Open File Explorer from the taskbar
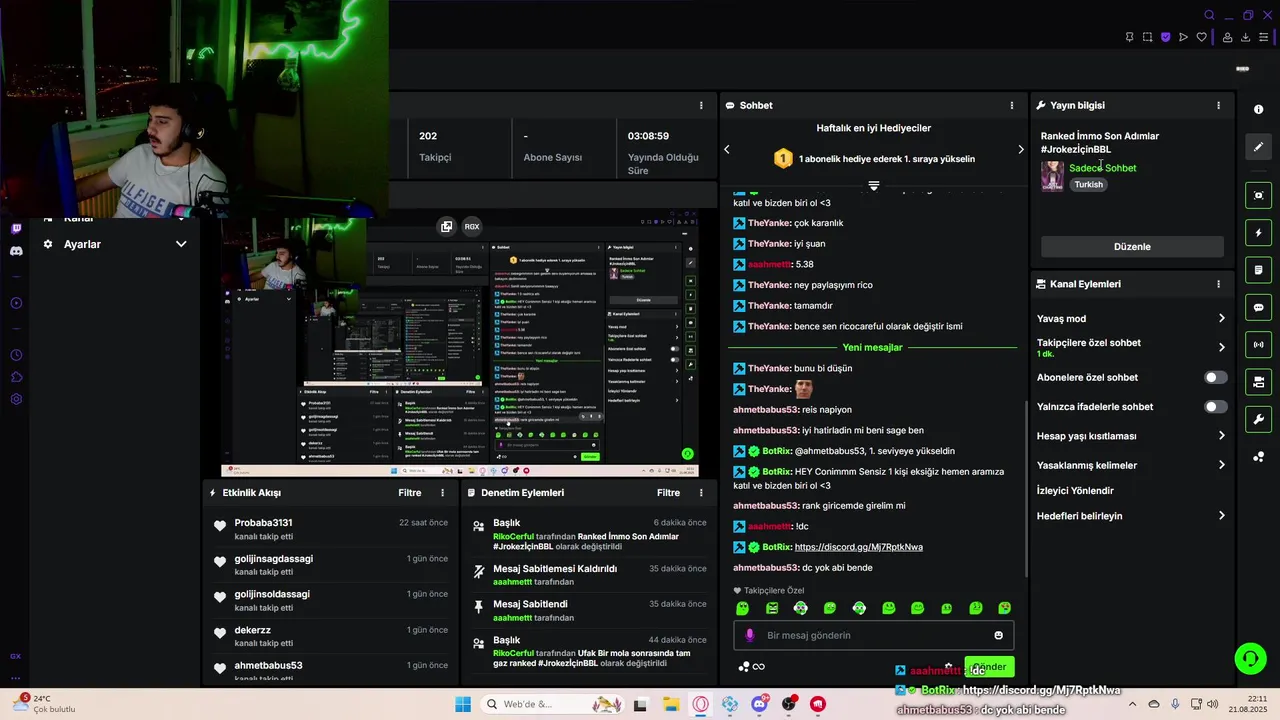 670,704
